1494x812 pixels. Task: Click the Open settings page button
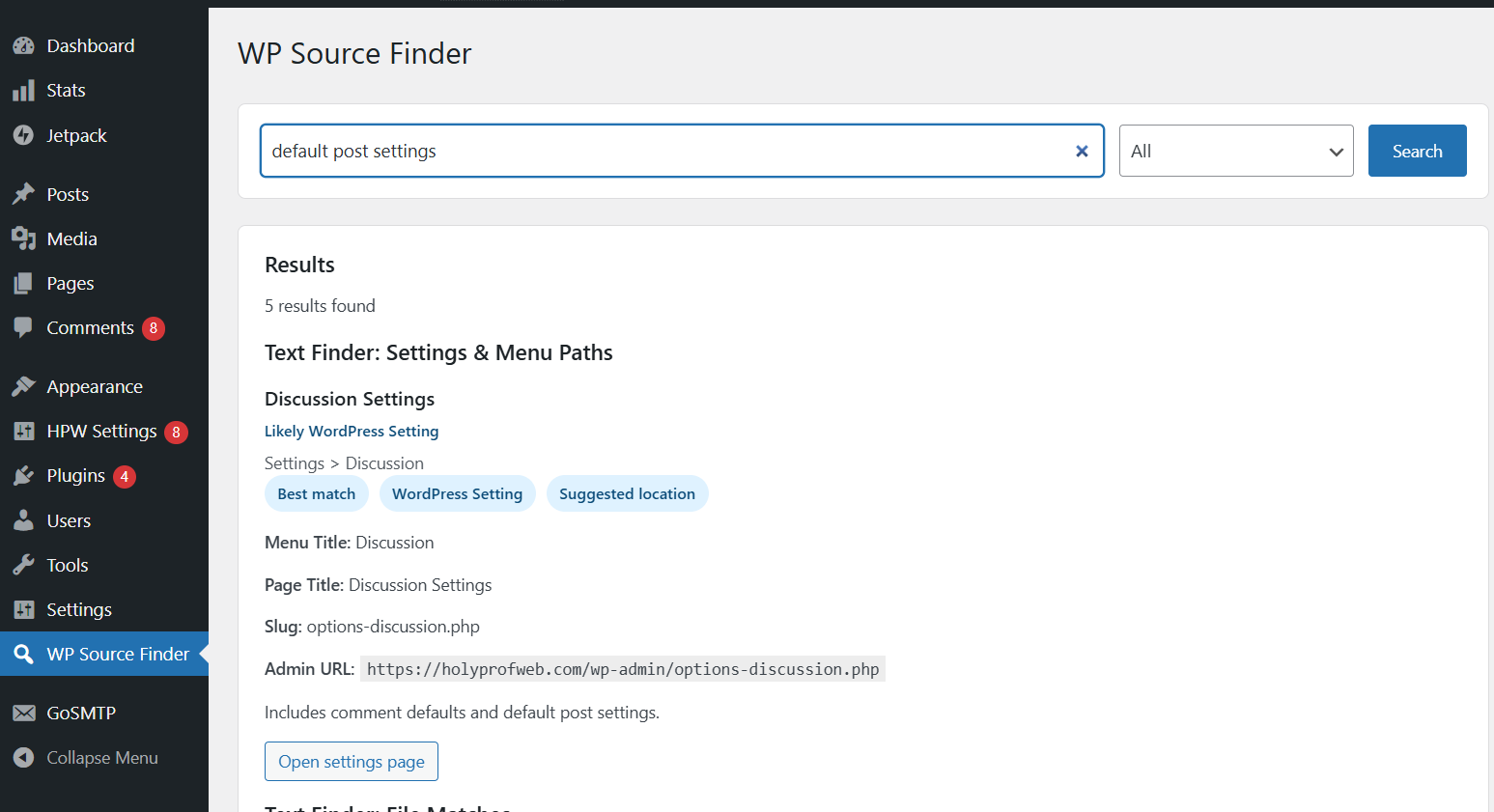point(352,761)
